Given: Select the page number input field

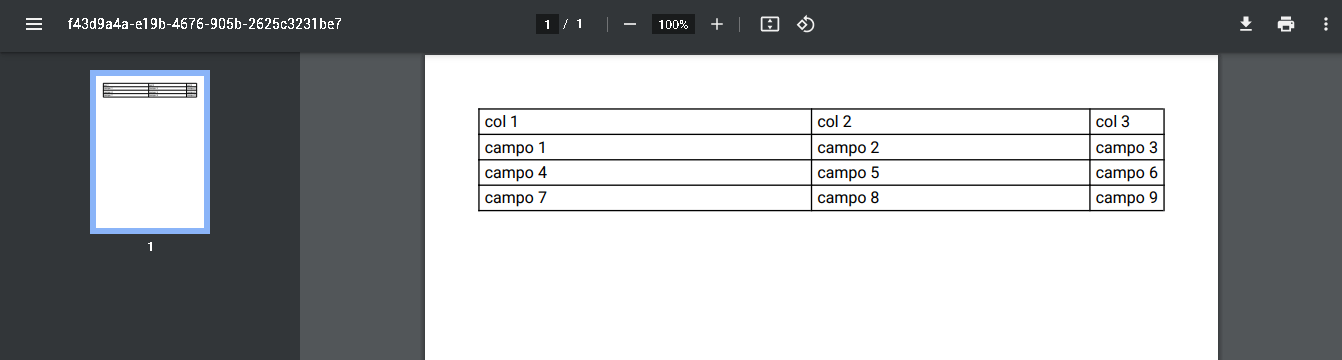Looking at the screenshot, I should coord(547,24).
